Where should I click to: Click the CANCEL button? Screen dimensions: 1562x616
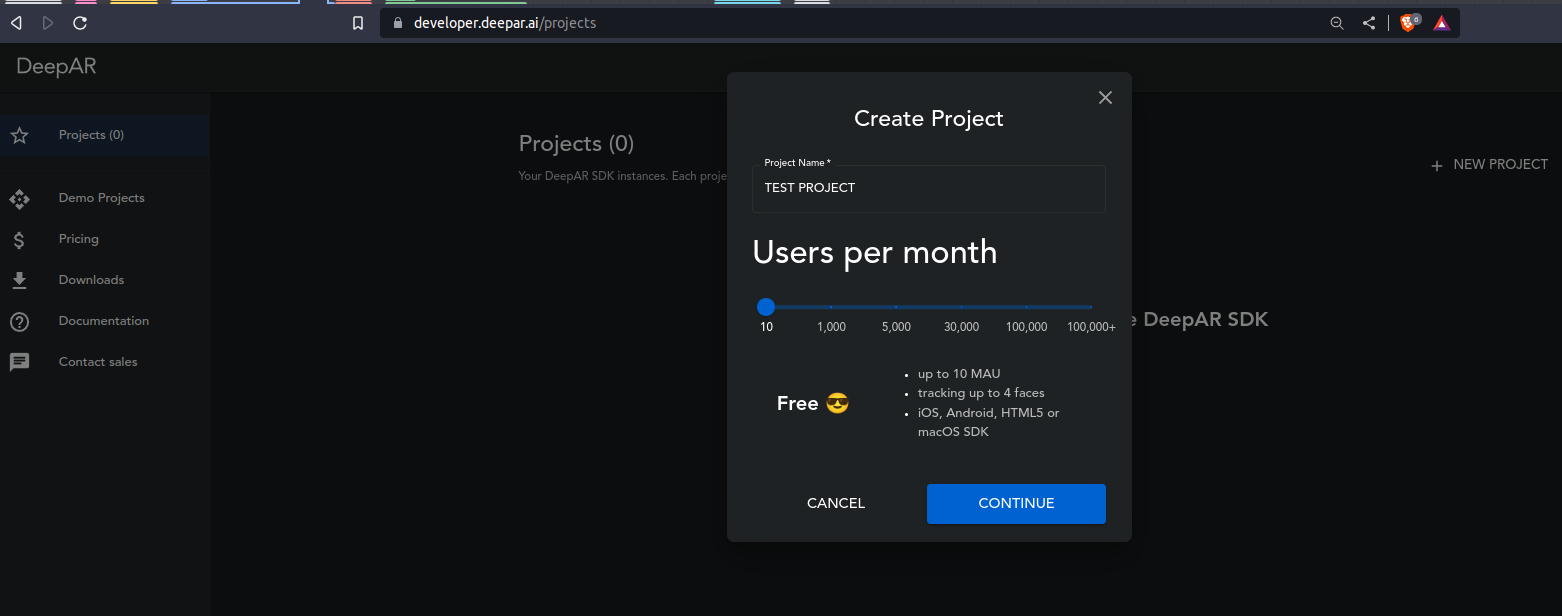click(836, 503)
